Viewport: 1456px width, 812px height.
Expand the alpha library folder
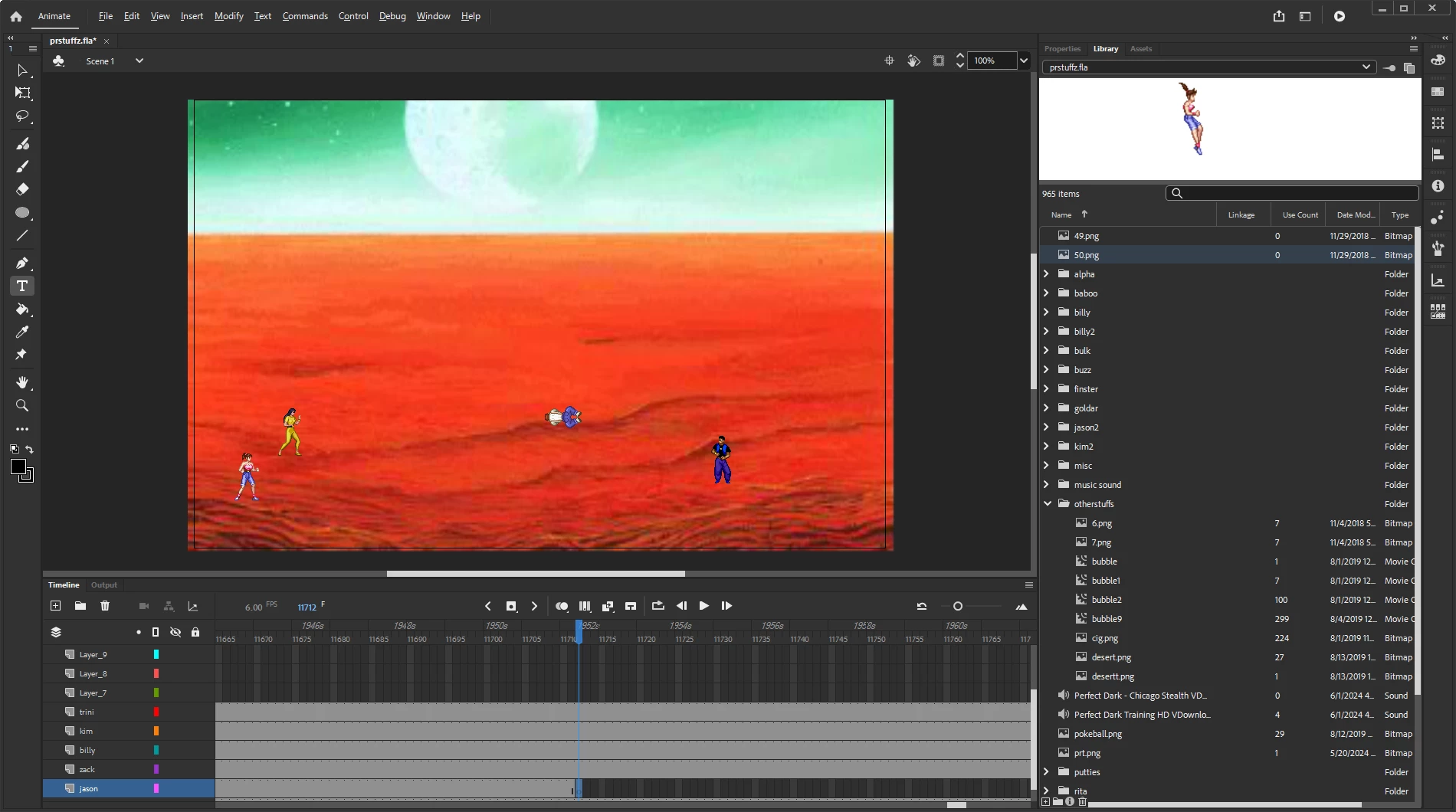(x=1047, y=273)
